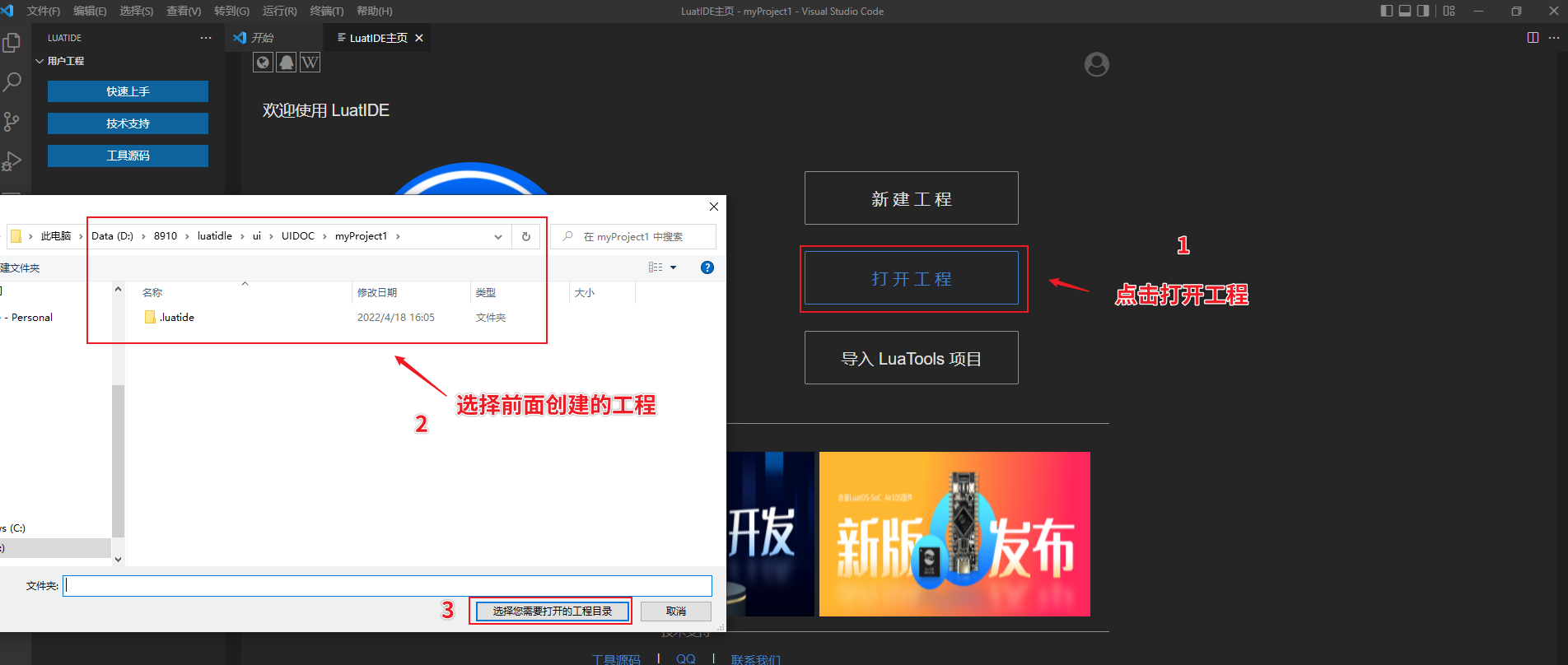The height and width of the screenshot is (665, 1568).
Task: Expand chevron after Data (D:) in path
Action: (143, 236)
